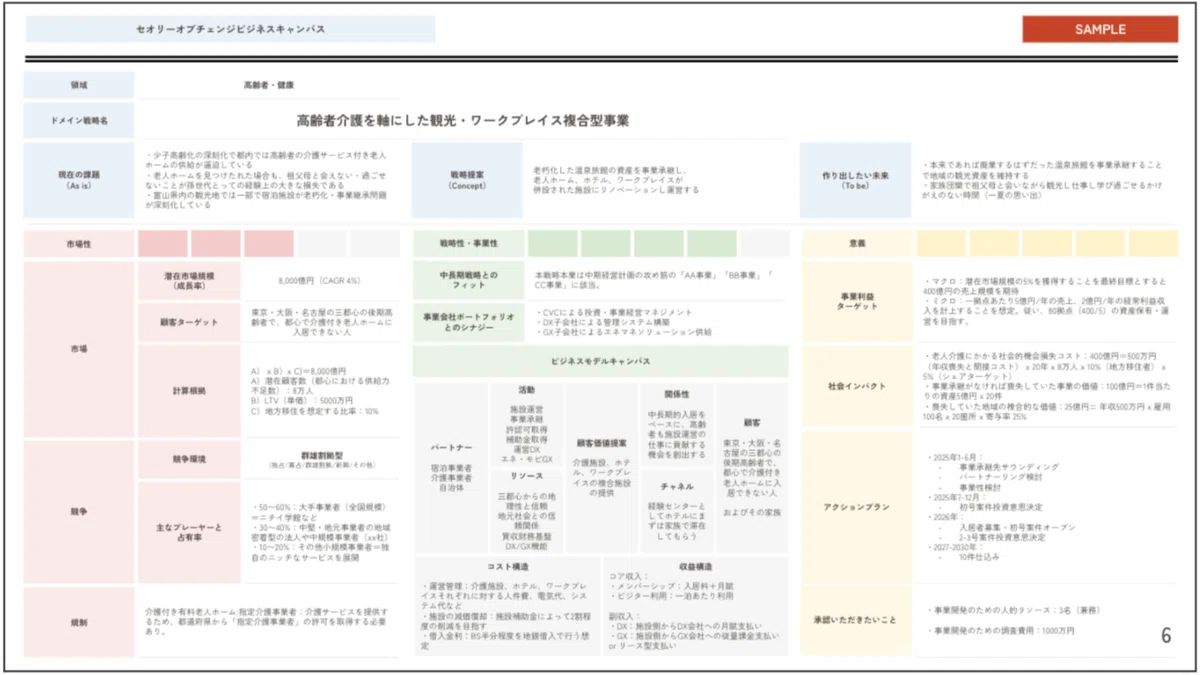Click the 意義 section header
1200x675 pixels.
[x=856, y=243]
